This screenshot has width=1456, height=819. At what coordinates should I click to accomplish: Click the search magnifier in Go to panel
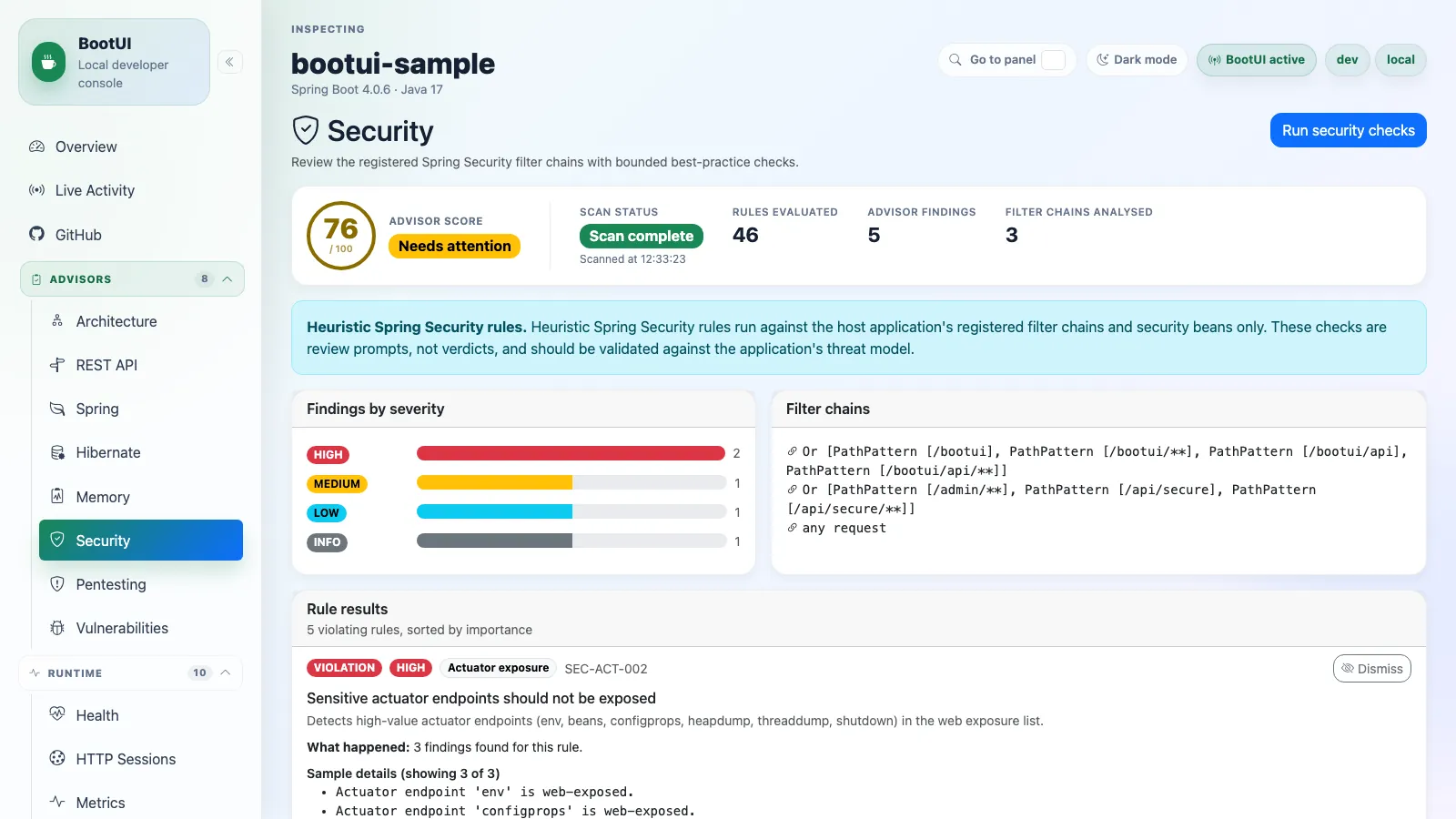tap(955, 60)
